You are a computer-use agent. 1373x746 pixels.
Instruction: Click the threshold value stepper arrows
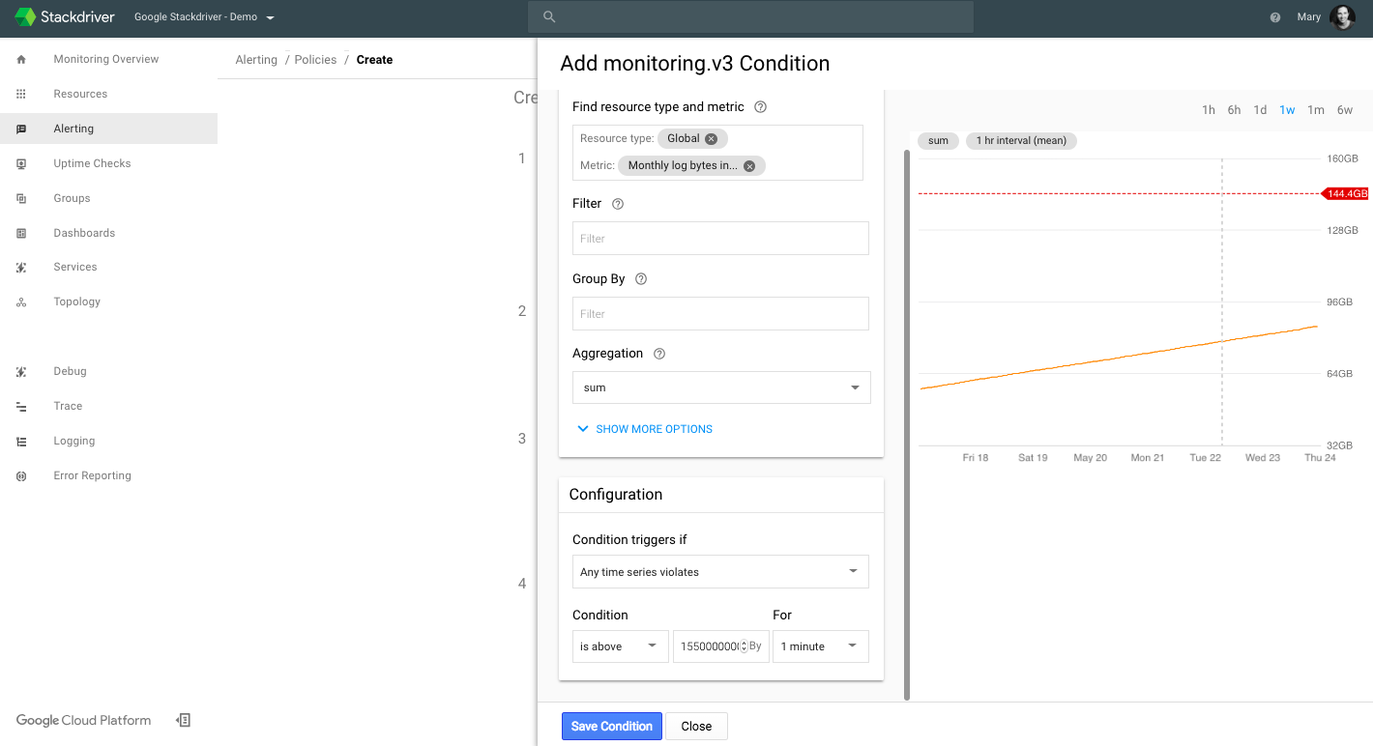pyautogui.click(x=743, y=646)
